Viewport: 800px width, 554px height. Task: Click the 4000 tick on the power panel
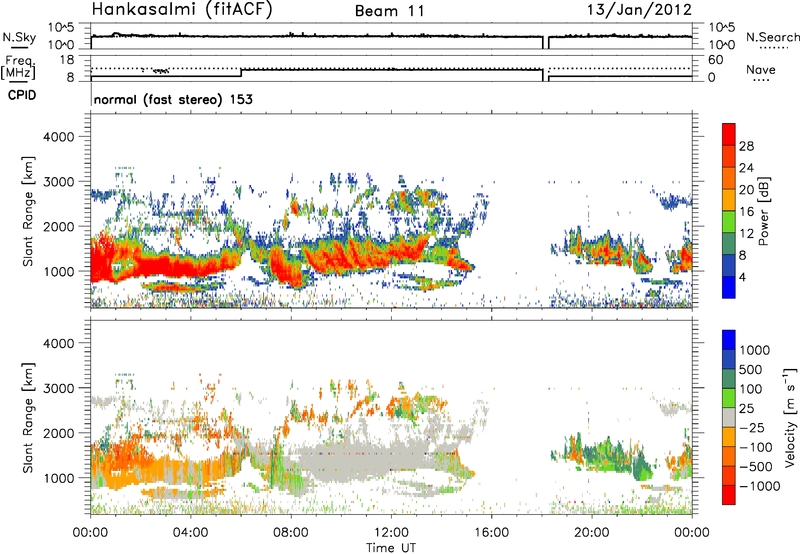pos(59,137)
